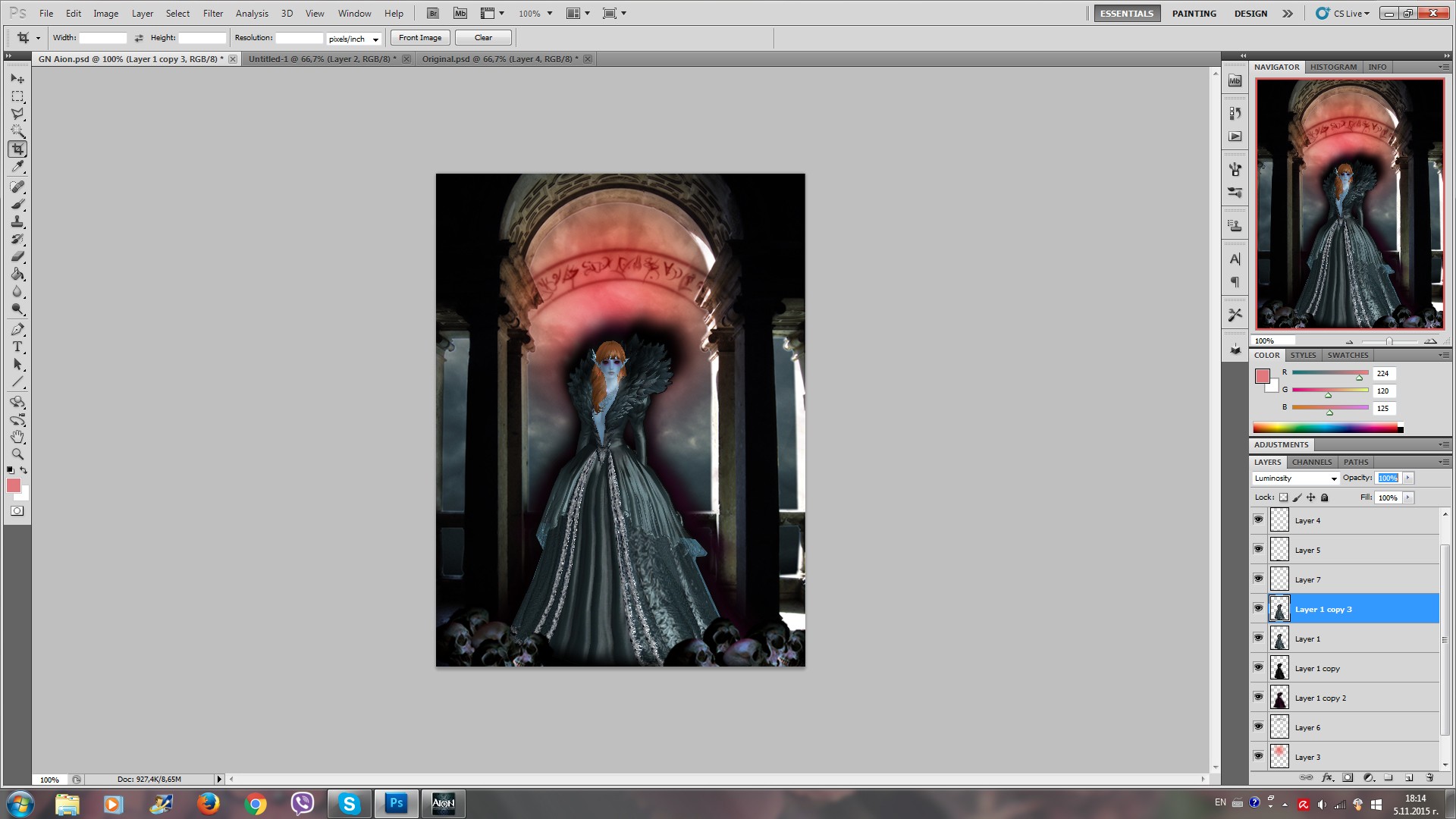Open Photoshop from the Windows taskbar
This screenshot has width=1456, height=819.
click(x=396, y=804)
